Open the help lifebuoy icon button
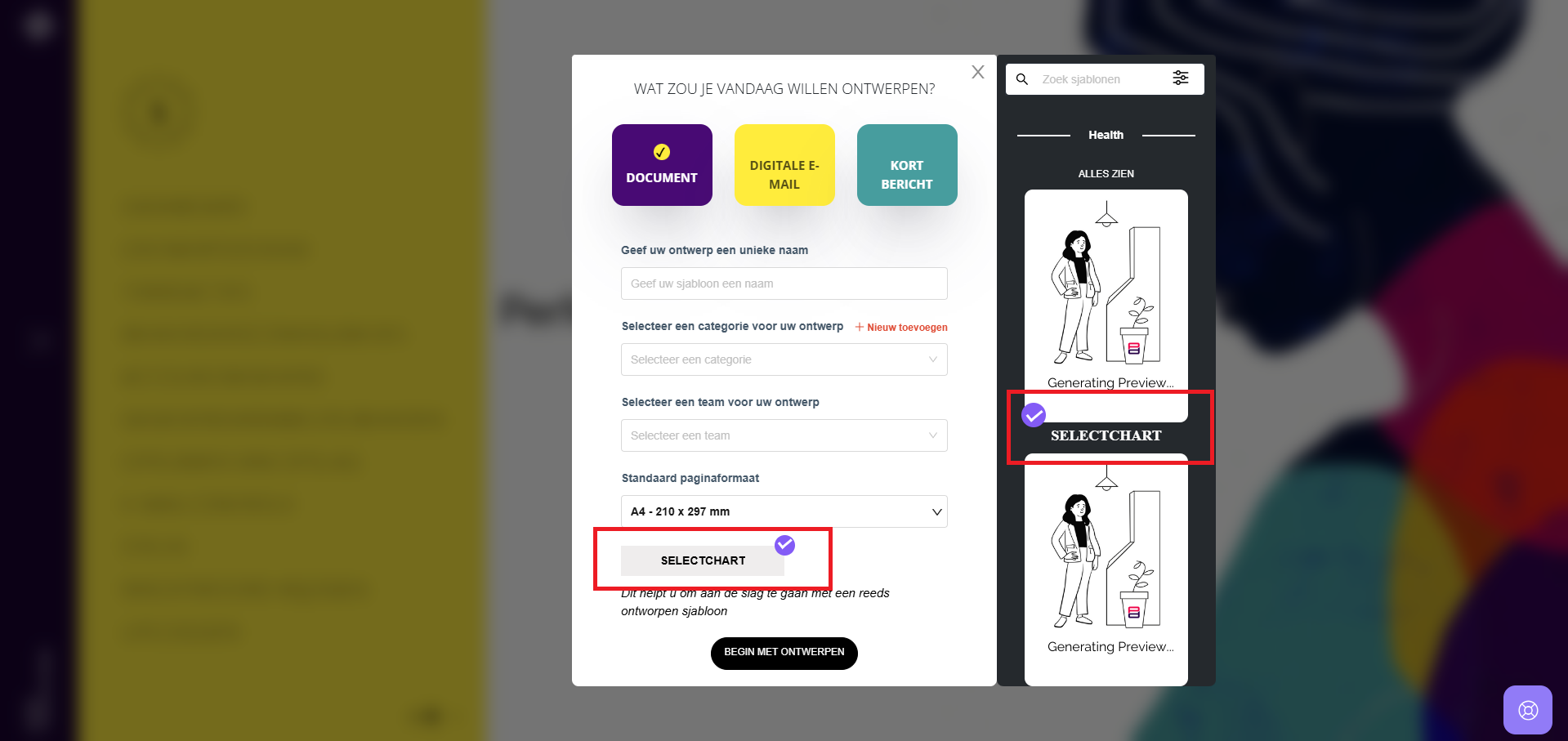The height and width of the screenshot is (741, 1568). point(1528,710)
